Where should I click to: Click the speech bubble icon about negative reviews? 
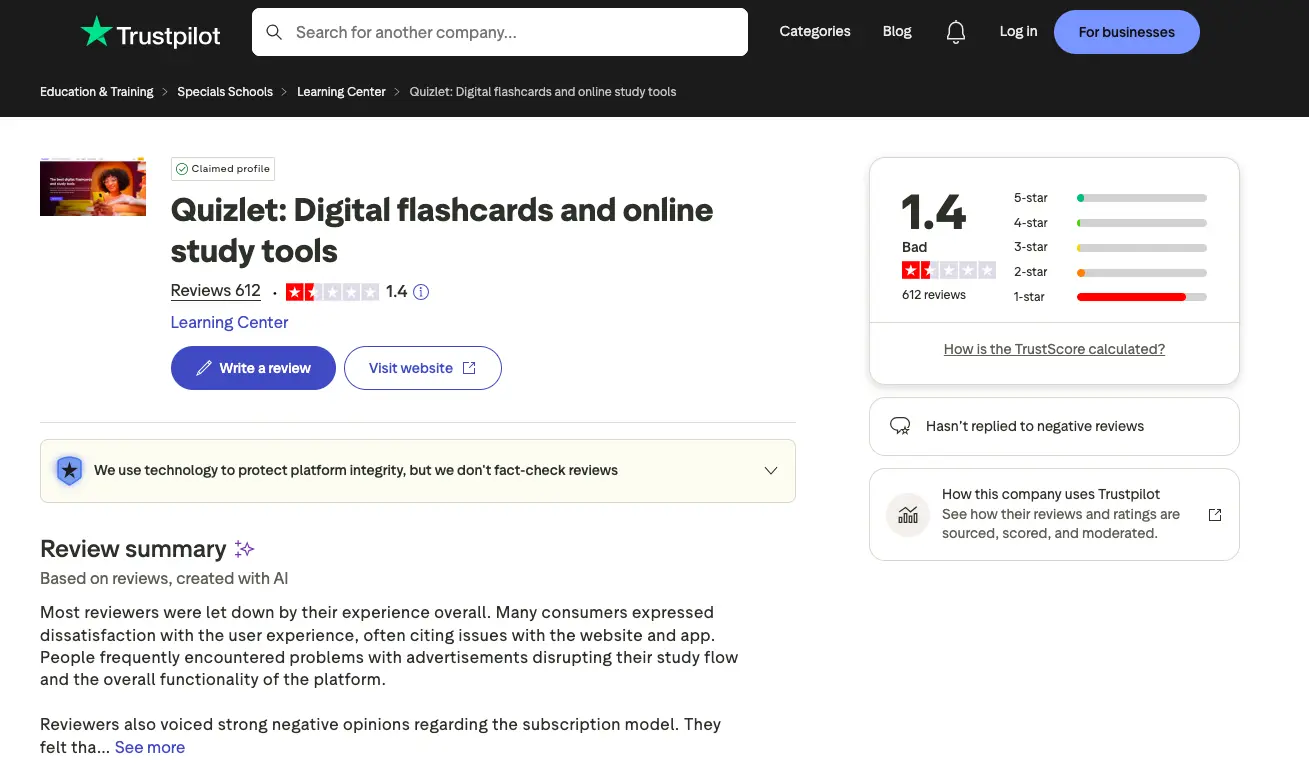tap(901, 426)
